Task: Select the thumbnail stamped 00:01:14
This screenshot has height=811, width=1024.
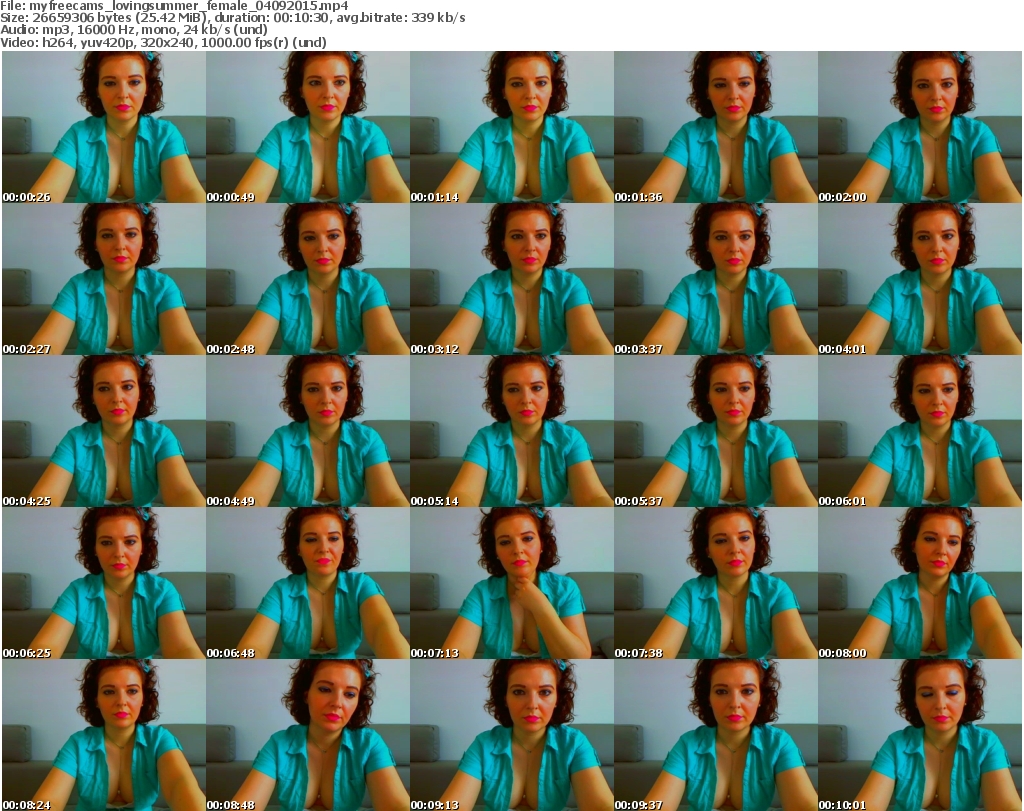Action: click(512, 127)
